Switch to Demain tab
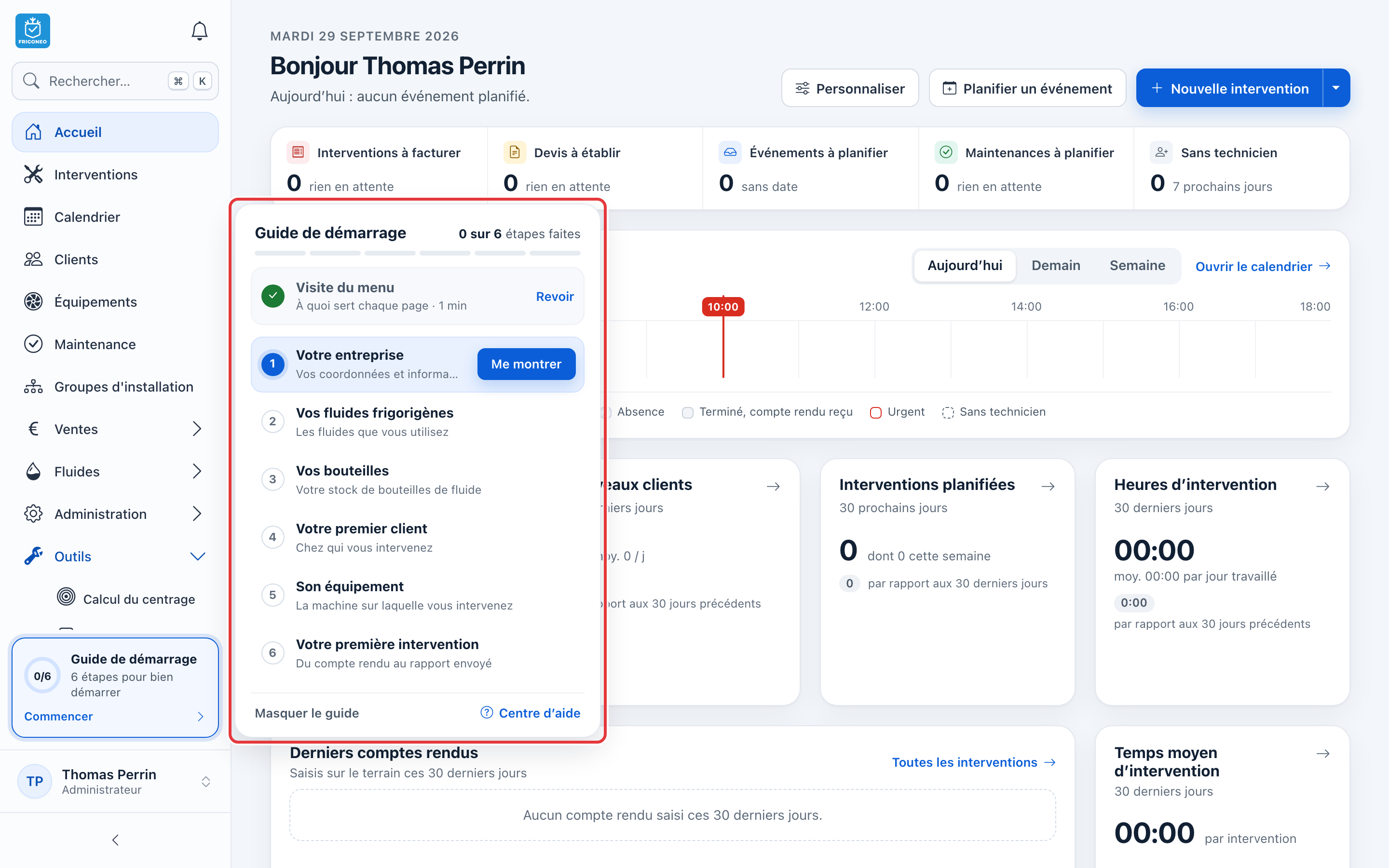 (1056, 266)
